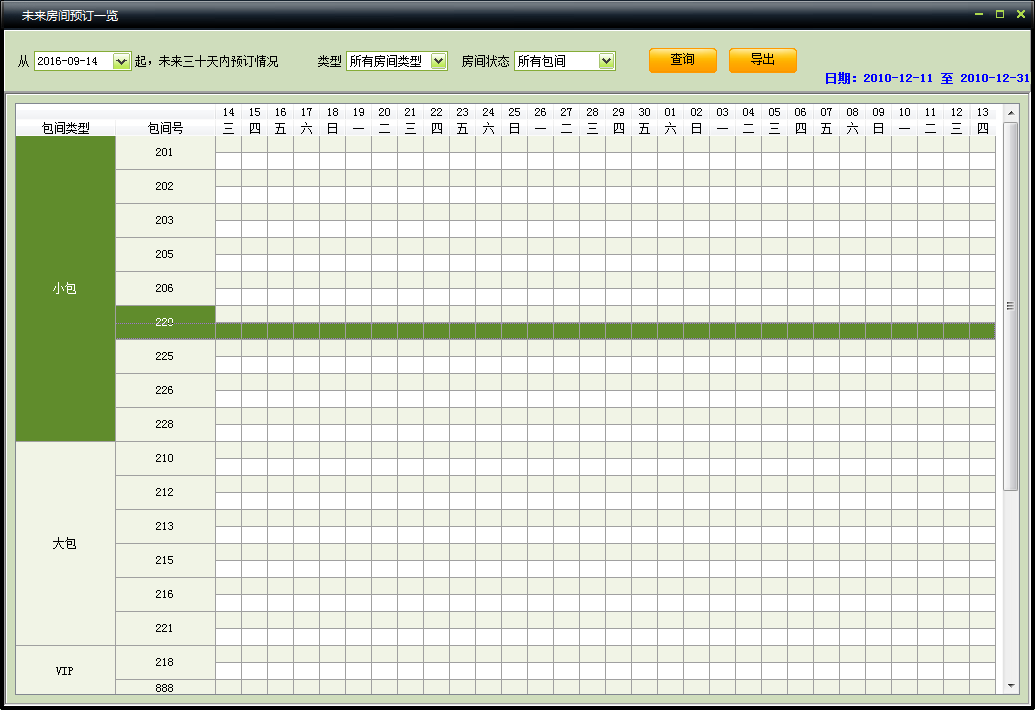Click the day 01 column header

[670, 120]
